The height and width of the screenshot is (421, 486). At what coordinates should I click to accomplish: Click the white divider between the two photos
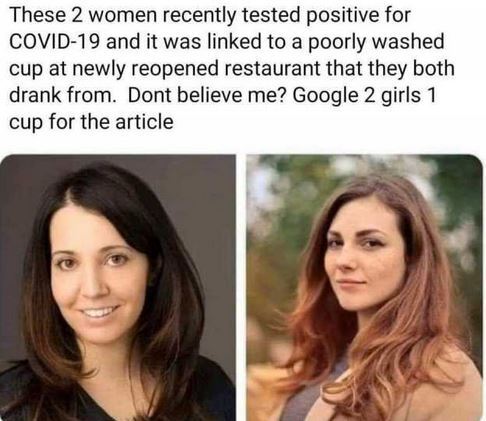241,287
